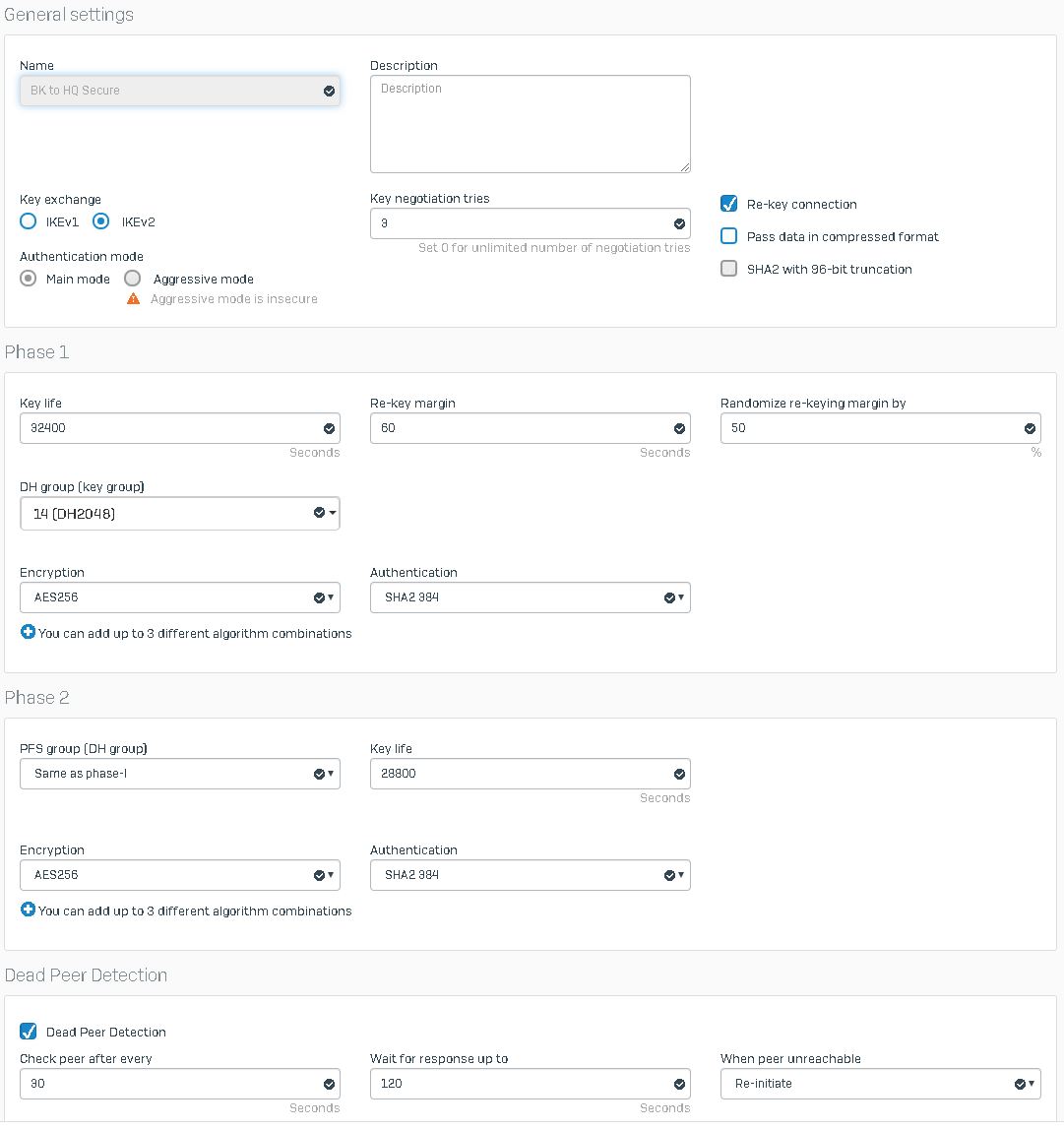Viewport: 1064px width, 1130px height.
Task: Click the orange warning icon near Aggressive mode
Action: tap(133, 298)
